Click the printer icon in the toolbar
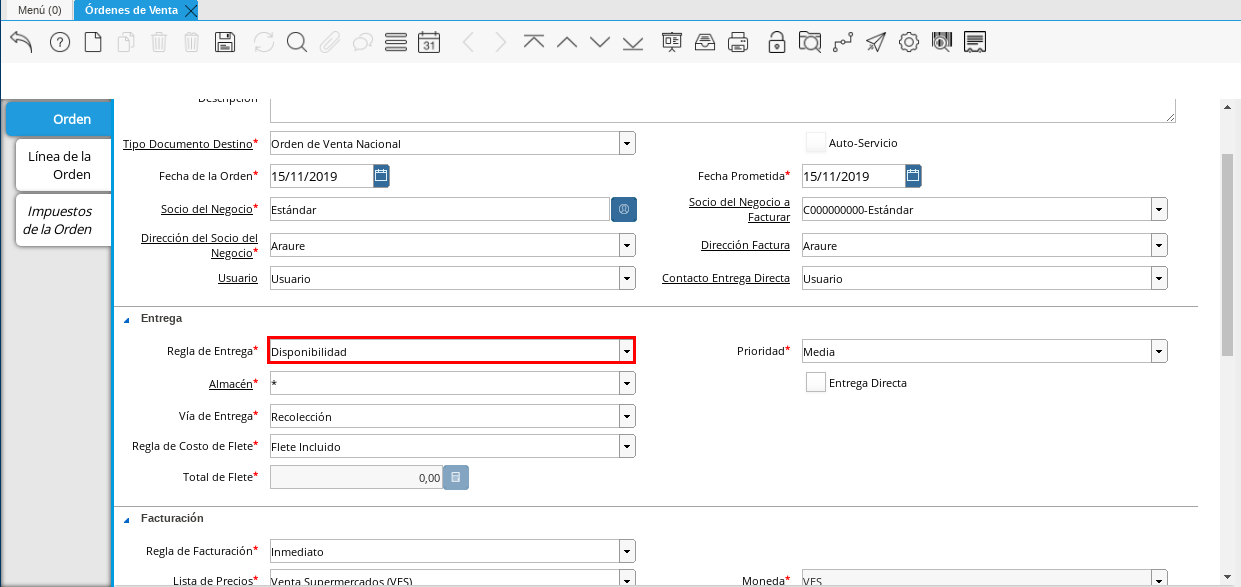Viewport: 1241px width, 587px height. 738,42
